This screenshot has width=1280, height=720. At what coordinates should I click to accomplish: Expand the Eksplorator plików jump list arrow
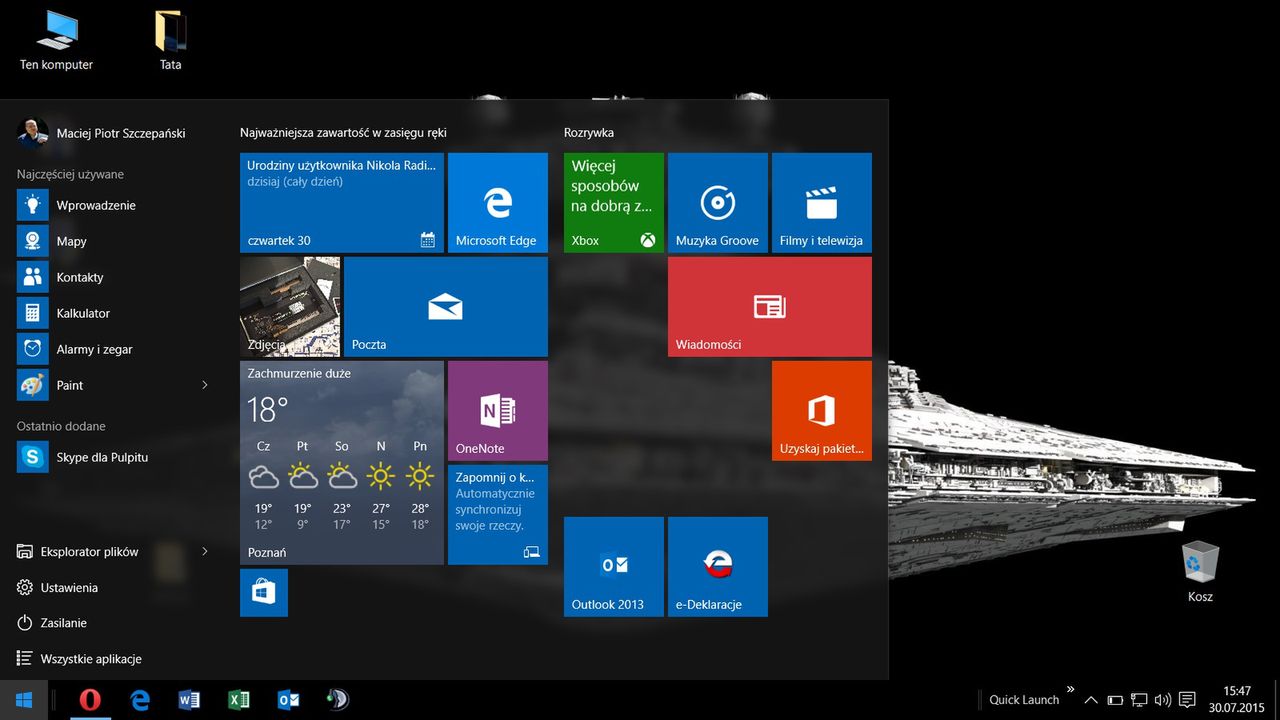205,551
